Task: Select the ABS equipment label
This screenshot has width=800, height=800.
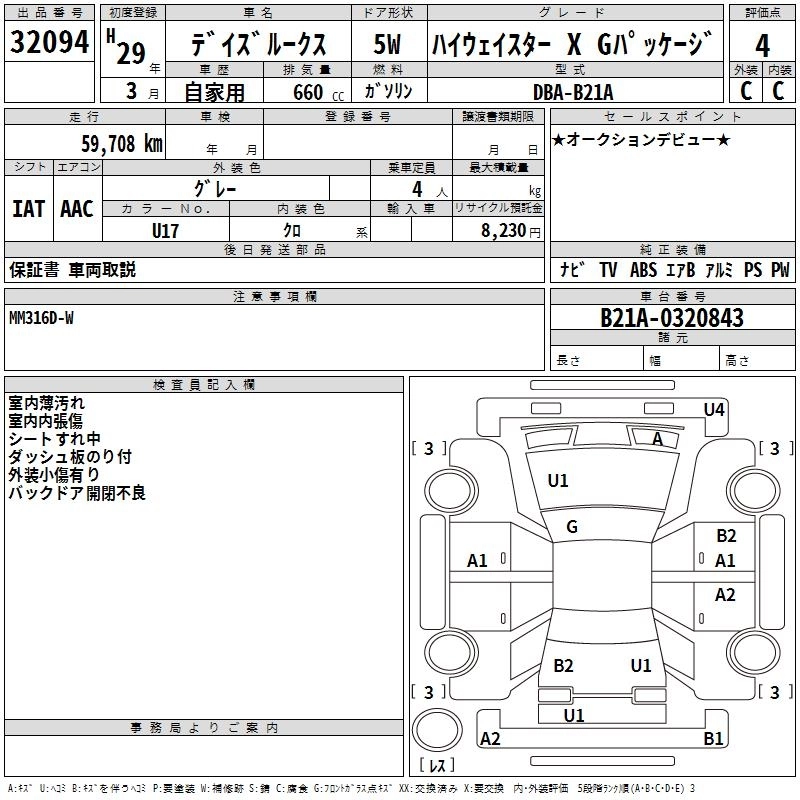Action: click(643, 270)
